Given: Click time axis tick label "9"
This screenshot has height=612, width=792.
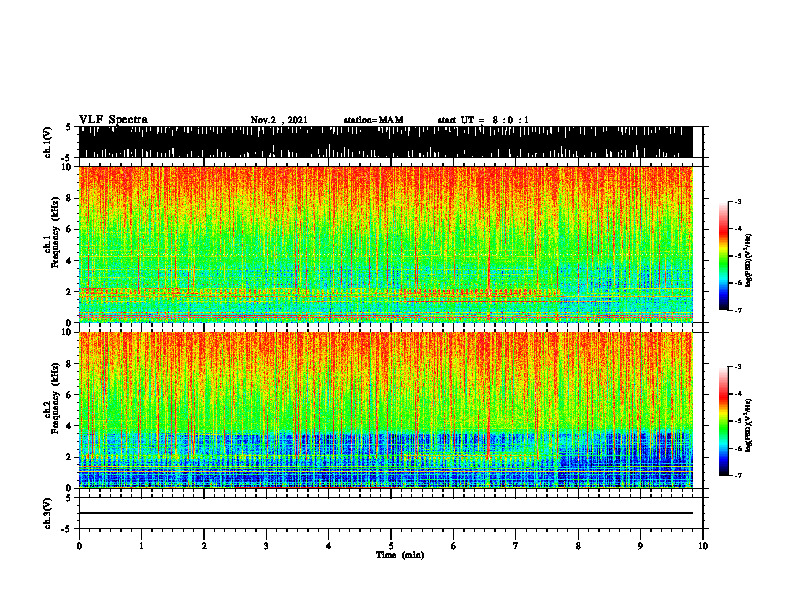Looking at the screenshot, I should click(x=640, y=546).
